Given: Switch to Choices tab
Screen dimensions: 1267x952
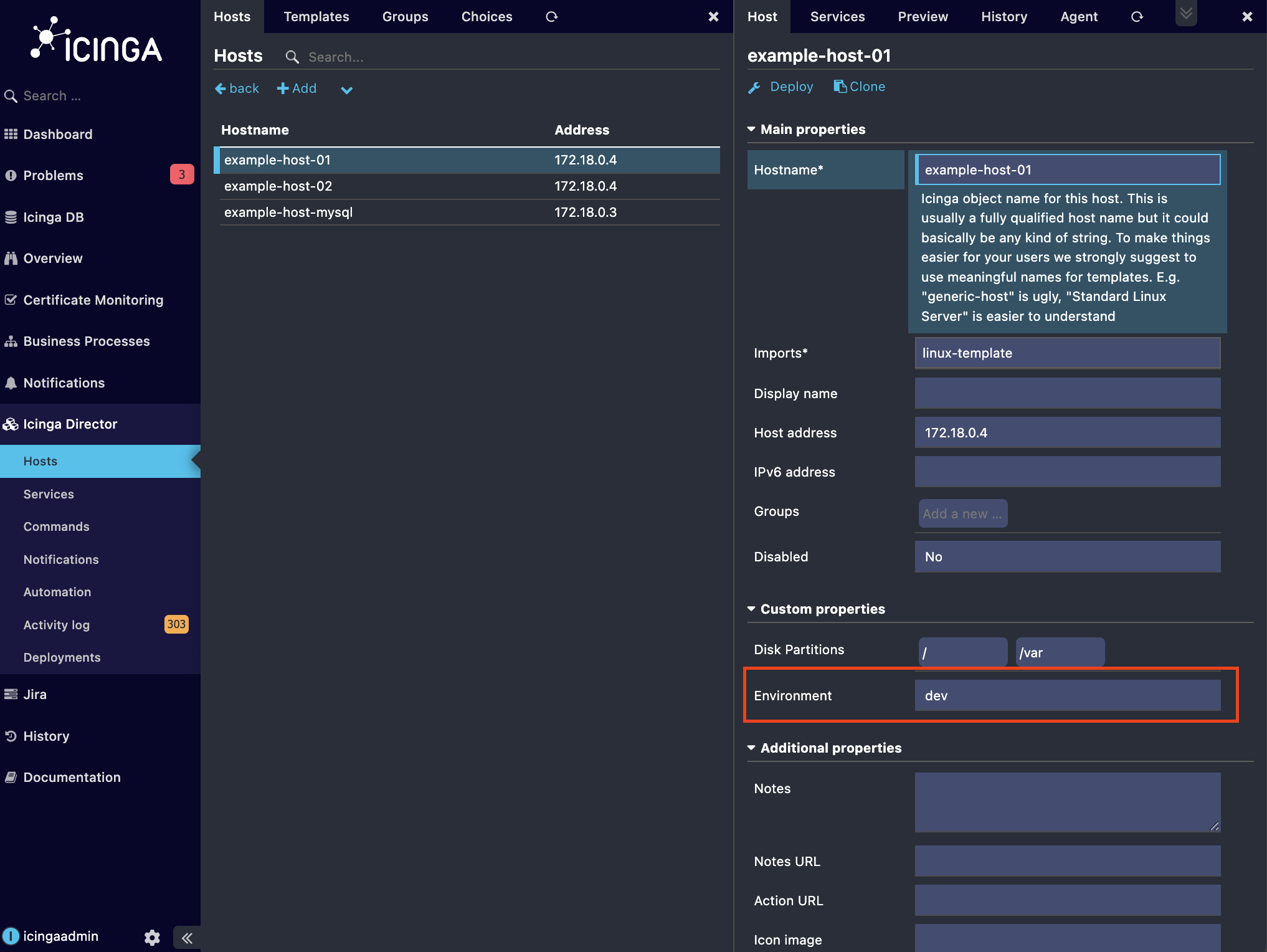Looking at the screenshot, I should click(x=487, y=17).
